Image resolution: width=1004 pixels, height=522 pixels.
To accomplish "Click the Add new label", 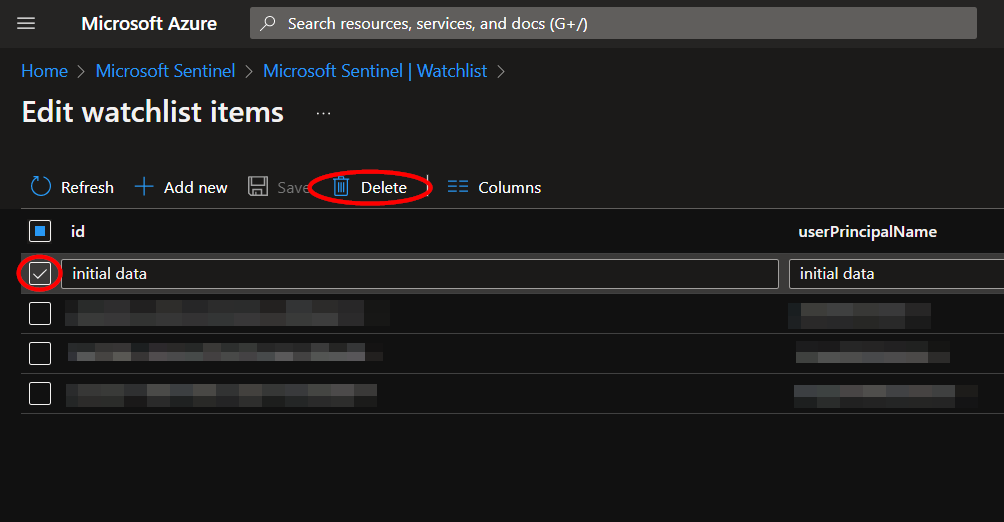I will click(195, 188).
